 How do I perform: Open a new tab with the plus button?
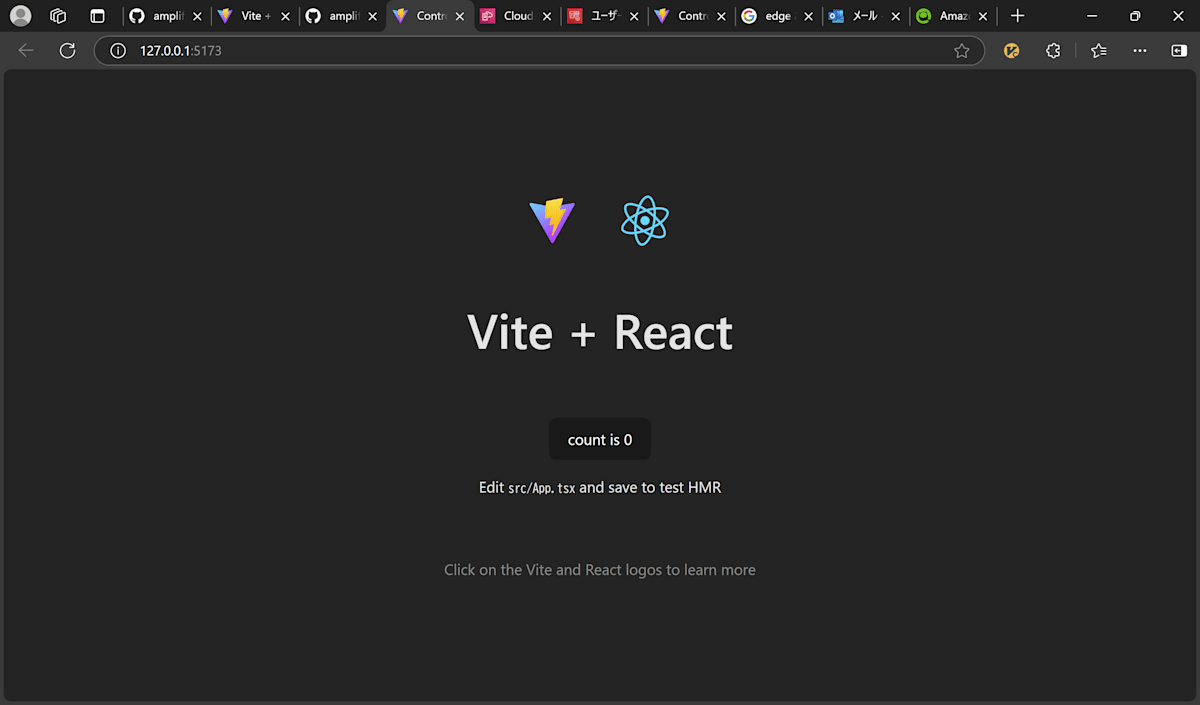pyautogui.click(x=1017, y=16)
